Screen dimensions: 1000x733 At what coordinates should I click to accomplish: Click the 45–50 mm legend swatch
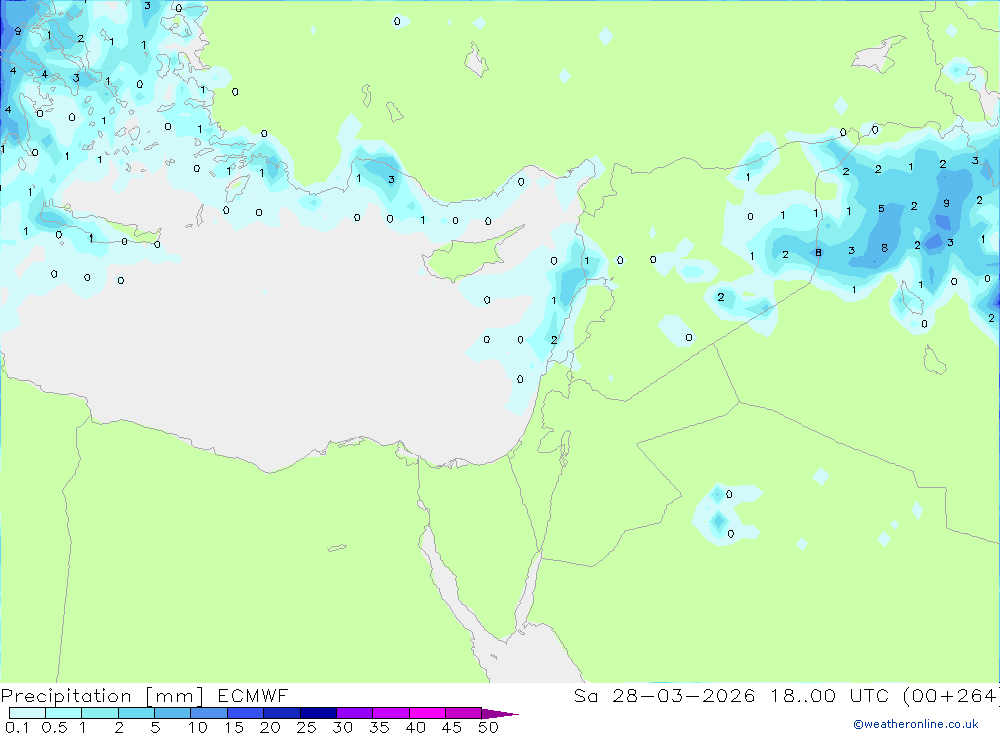464,713
